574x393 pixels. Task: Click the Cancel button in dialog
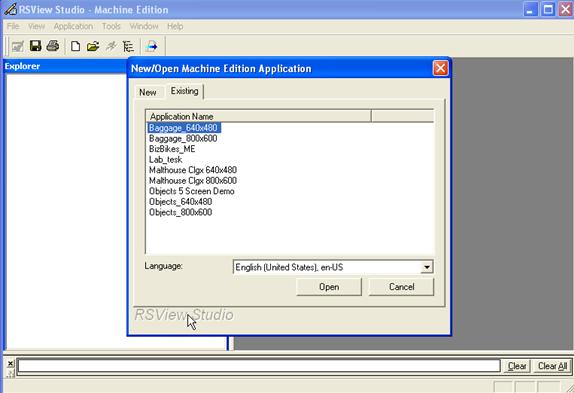(x=402, y=287)
